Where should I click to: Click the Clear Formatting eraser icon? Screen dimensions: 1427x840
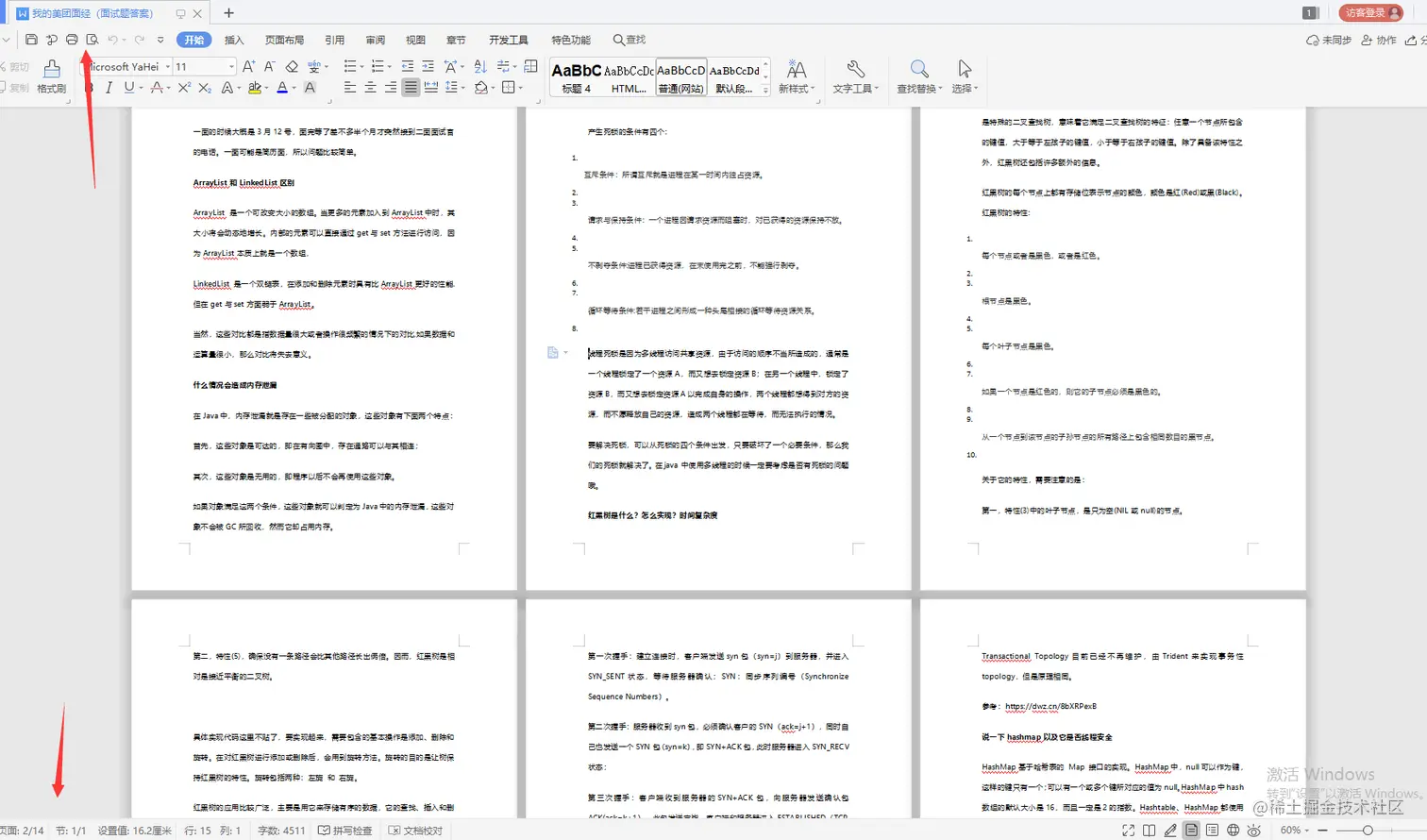[x=292, y=66]
